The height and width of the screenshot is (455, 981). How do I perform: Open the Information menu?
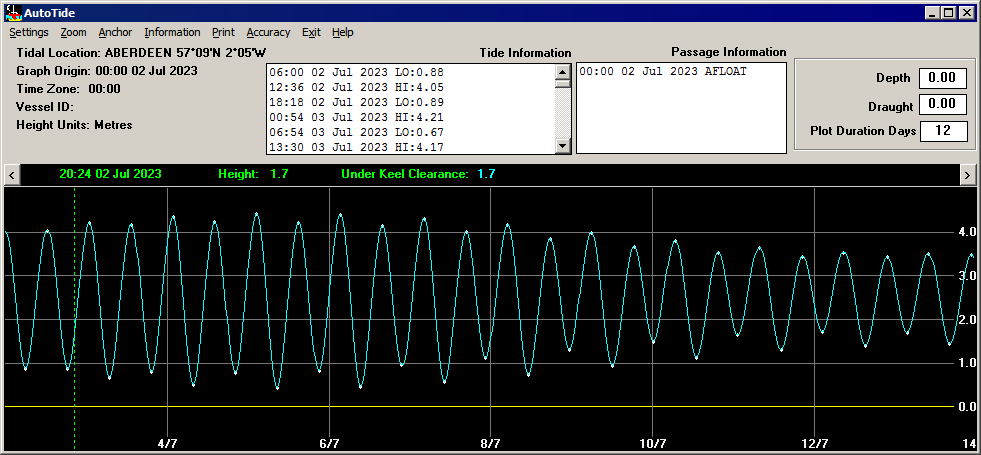coord(172,33)
